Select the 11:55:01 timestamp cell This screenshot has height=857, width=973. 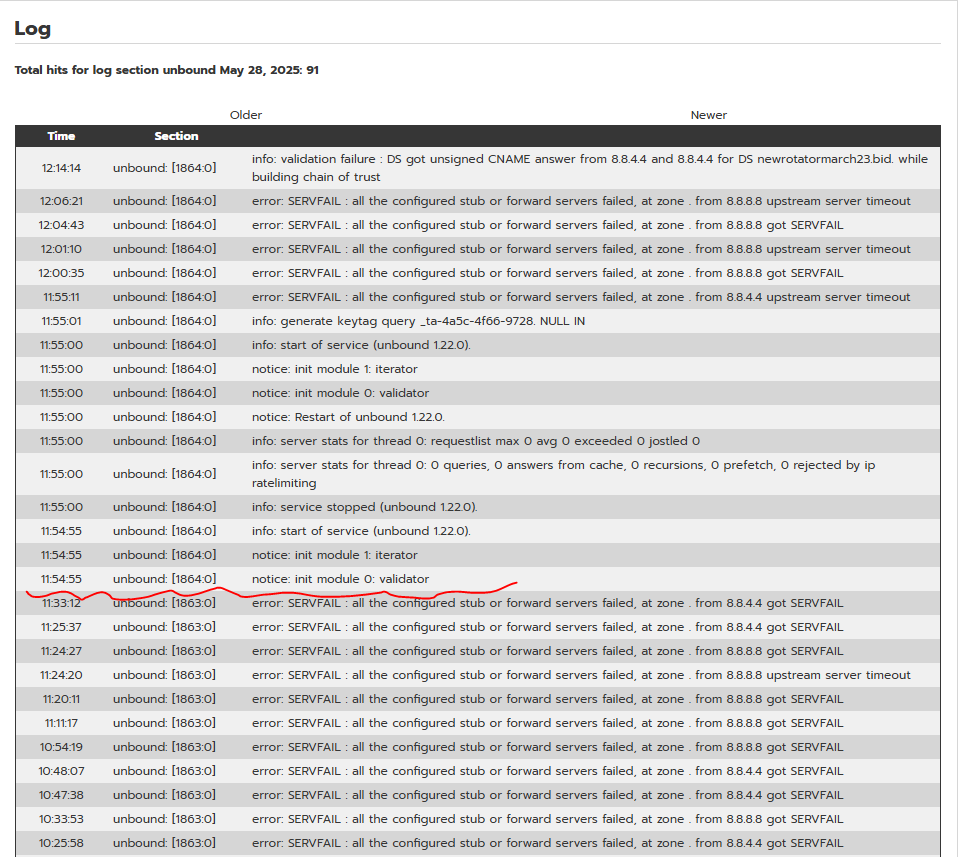click(61, 321)
